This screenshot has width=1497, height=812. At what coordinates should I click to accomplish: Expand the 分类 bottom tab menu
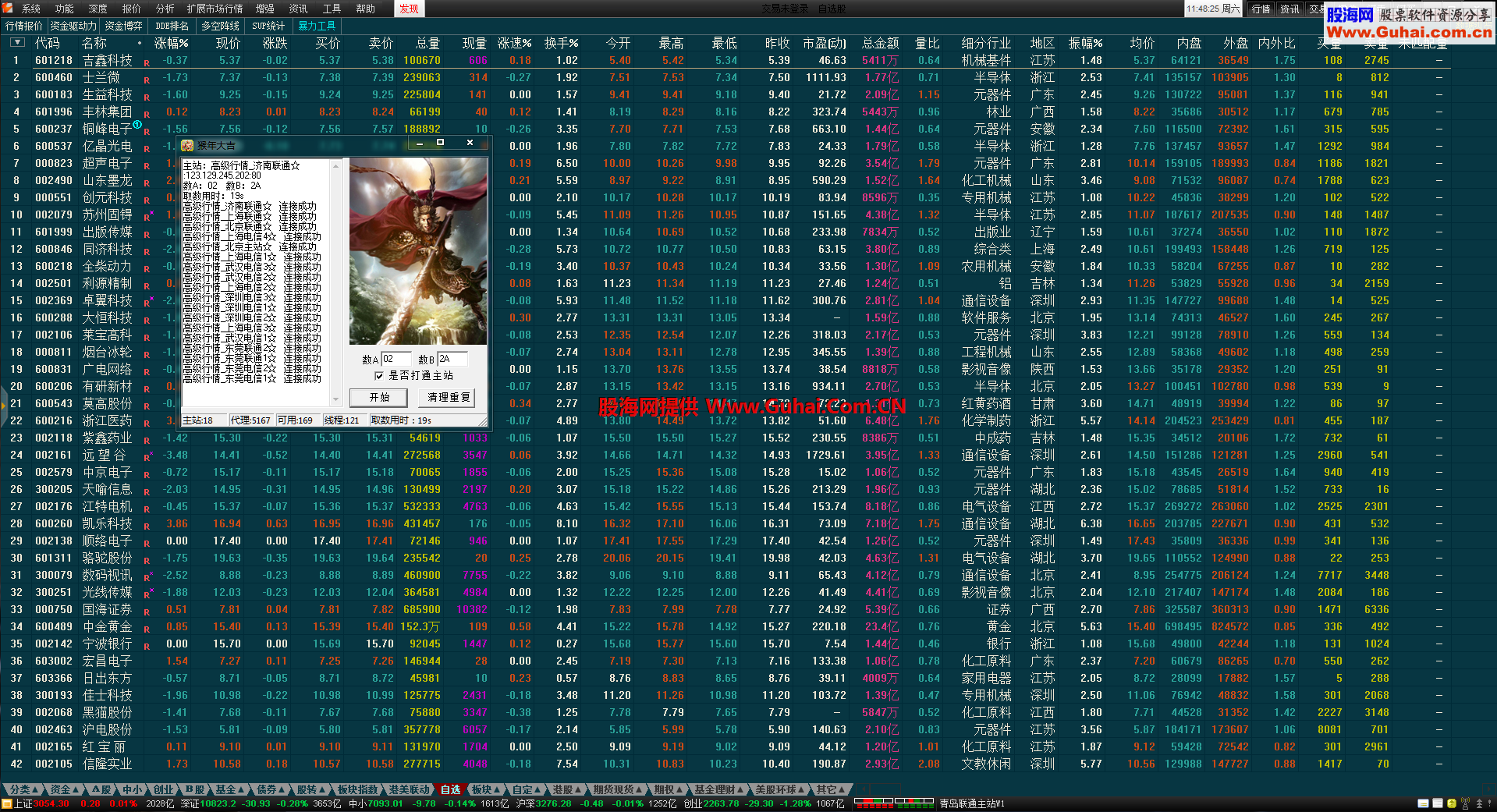(x=22, y=789)
